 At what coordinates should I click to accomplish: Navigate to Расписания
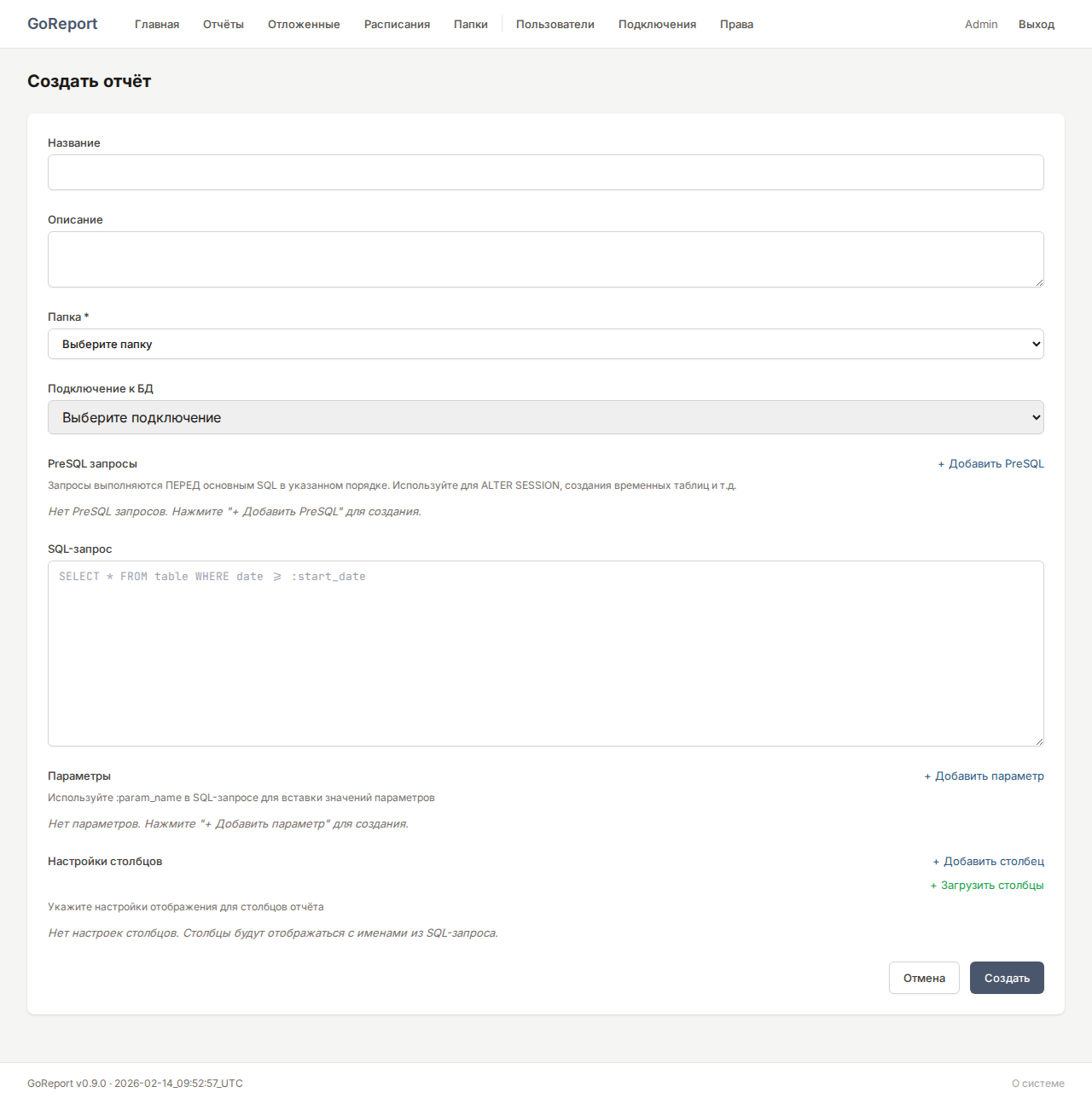(397, 24)
